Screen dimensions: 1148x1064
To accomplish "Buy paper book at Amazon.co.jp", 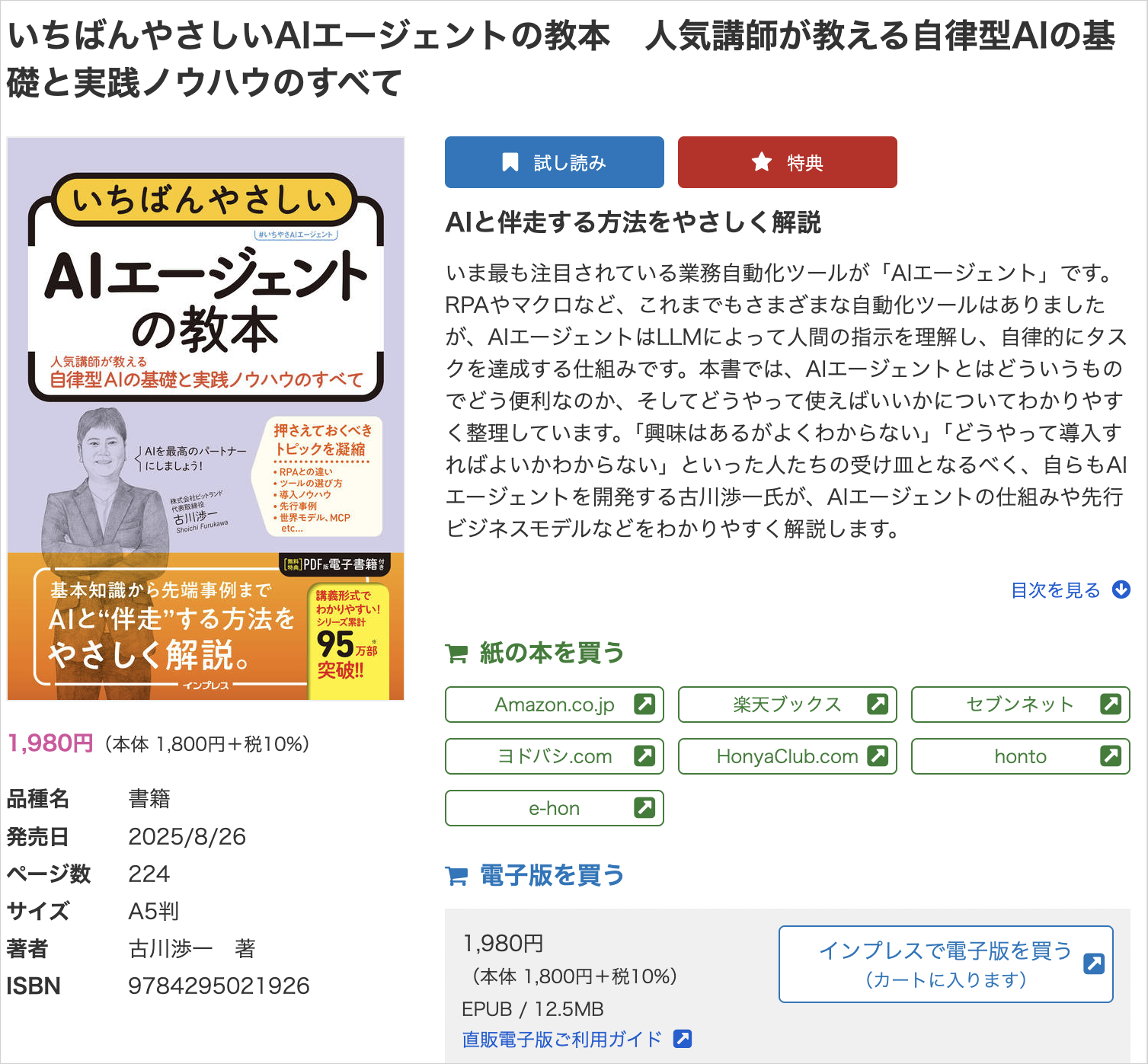I will point(554,705).
